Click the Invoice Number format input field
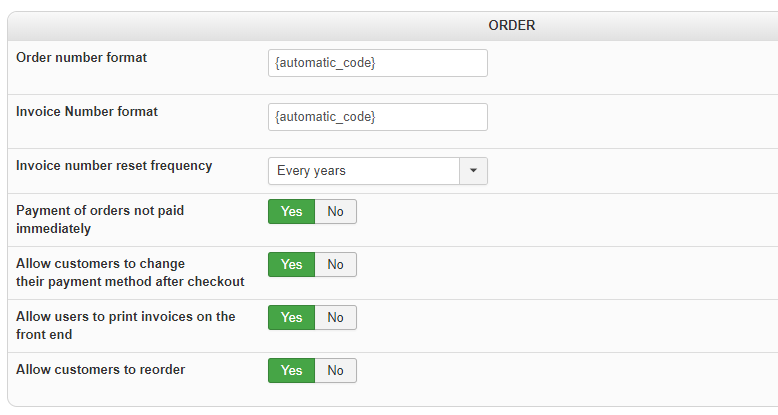 pyautogui.click(x=377, y=117)
